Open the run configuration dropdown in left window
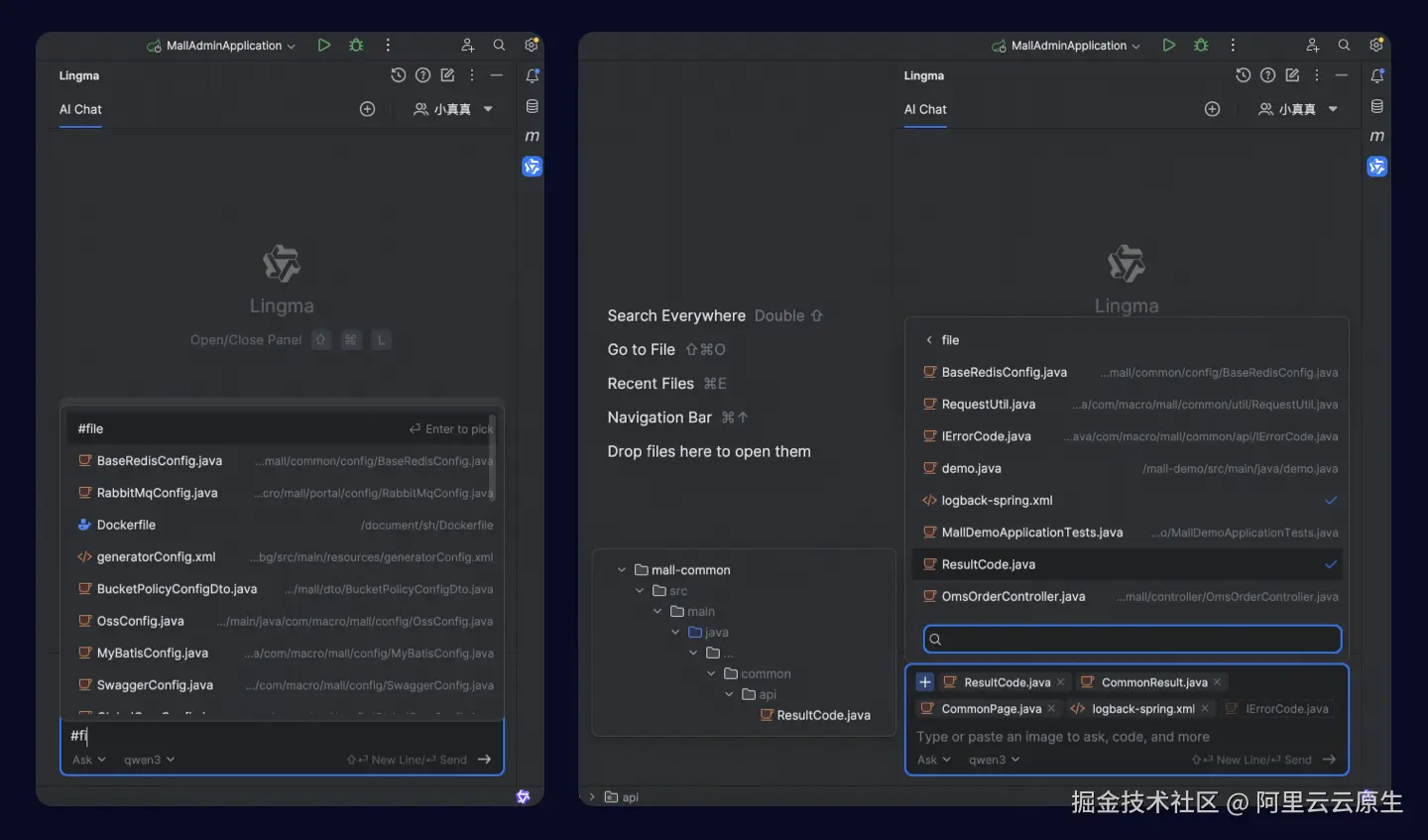1428x840 pixels. click(x=221, y=46)
